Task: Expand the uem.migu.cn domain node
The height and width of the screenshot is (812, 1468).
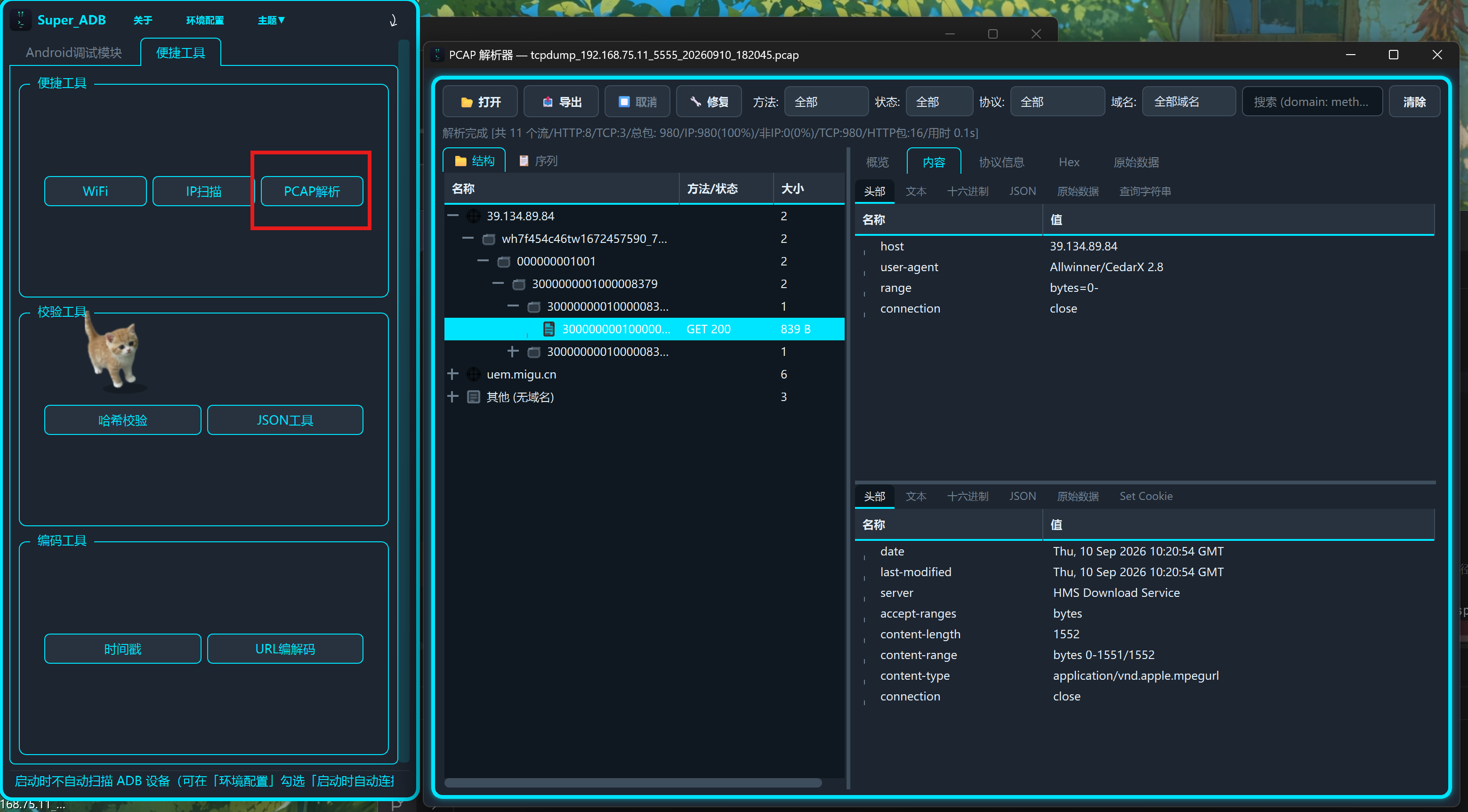Action: pyautogui.click(x=453, y=374)
